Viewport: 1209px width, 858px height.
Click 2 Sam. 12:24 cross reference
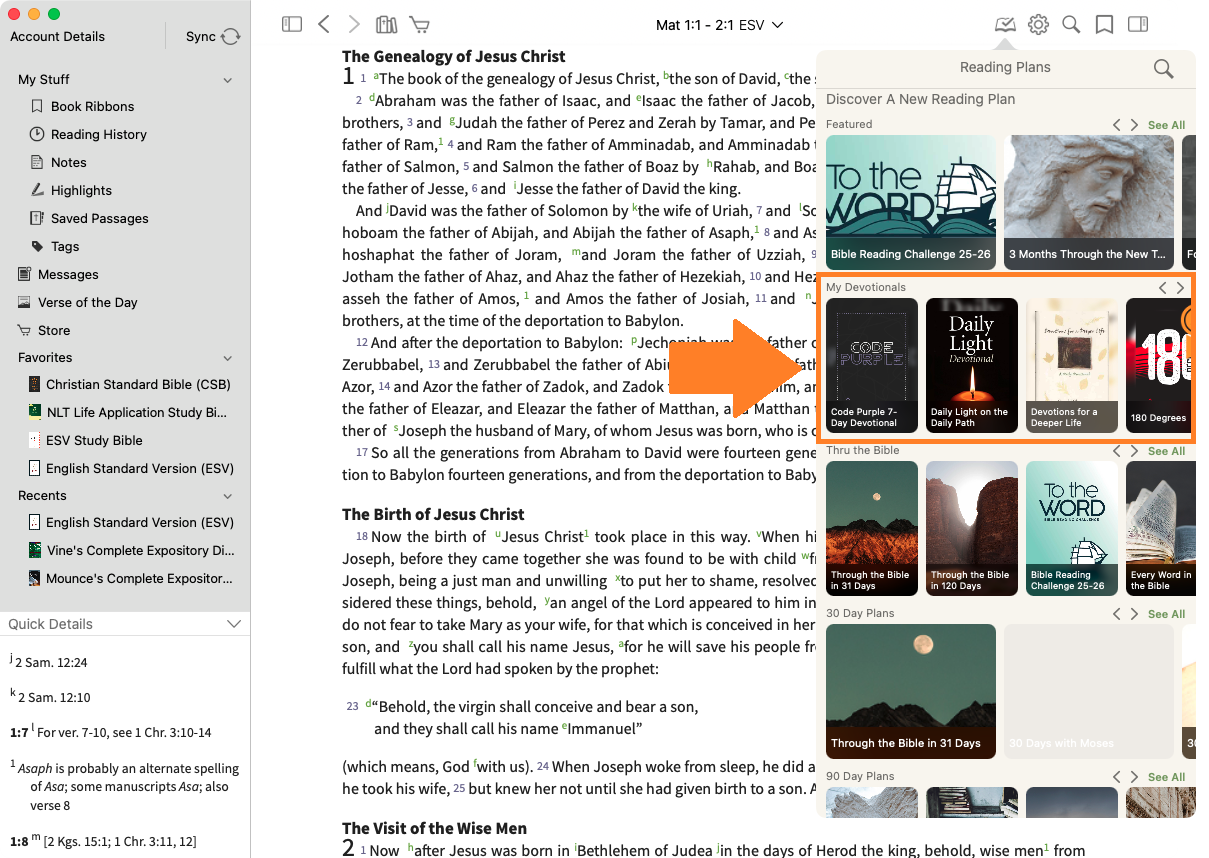click(50, 661)
